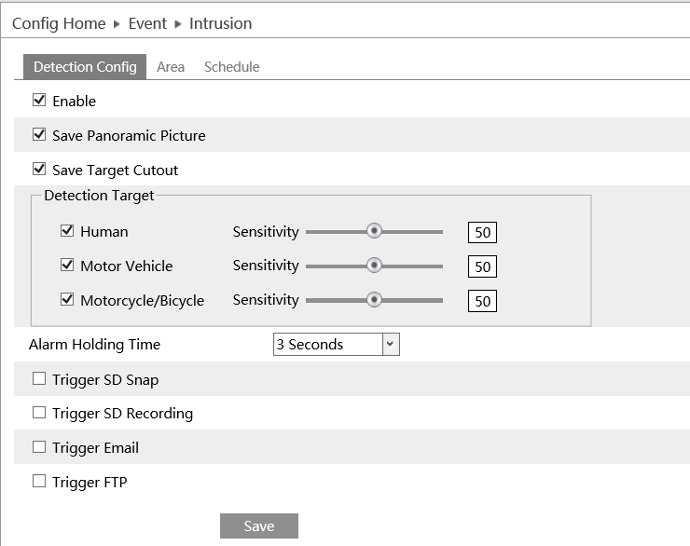
Task: Check the Trigger FTP box
Action: click(40, 481)
